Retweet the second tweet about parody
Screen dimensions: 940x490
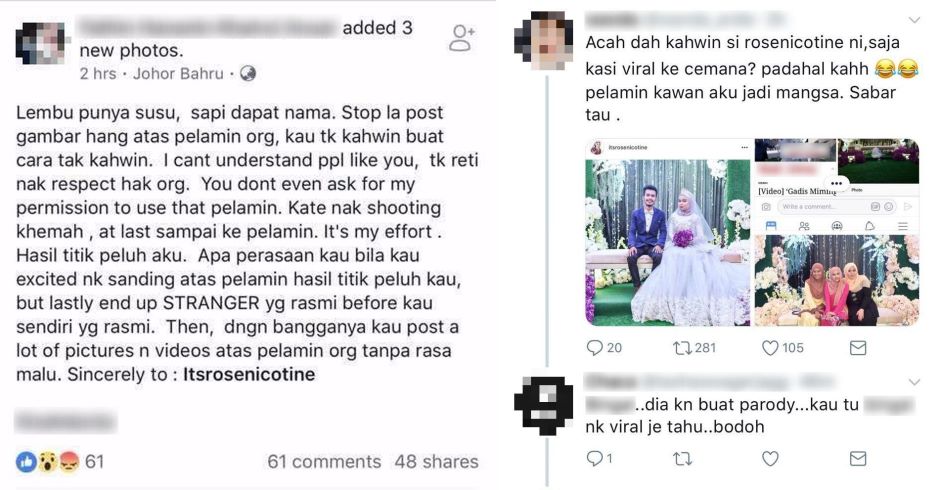pyautogui.click(x=682, y=459)
